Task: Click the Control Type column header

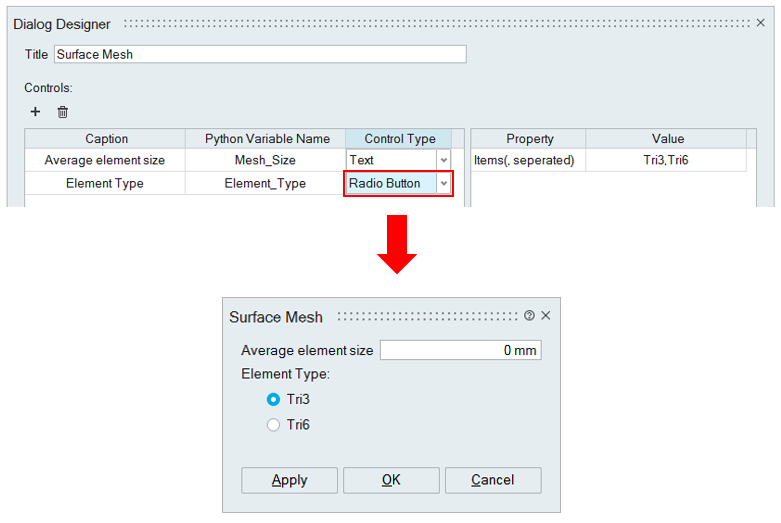Action: (x=400, y=139)
